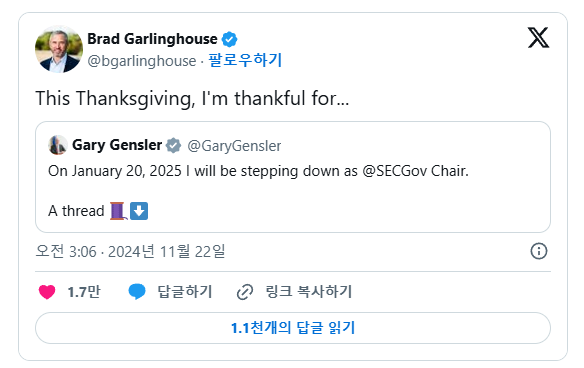584x368 pixels.
Task: Click Gary Gensler's small avatar
Action: pos(58,145)
